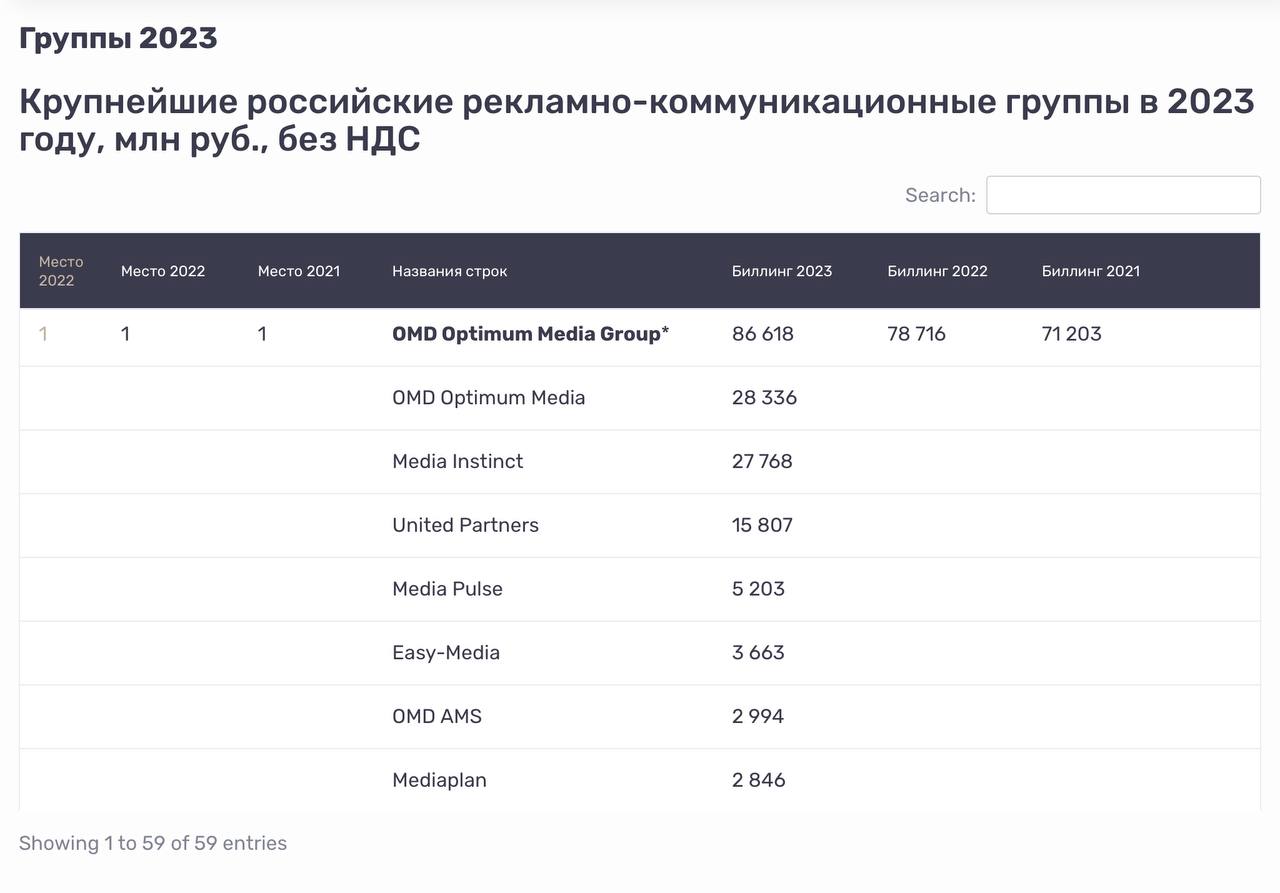
Task: Click the 86 618 billing value
Action: (762, 334)
